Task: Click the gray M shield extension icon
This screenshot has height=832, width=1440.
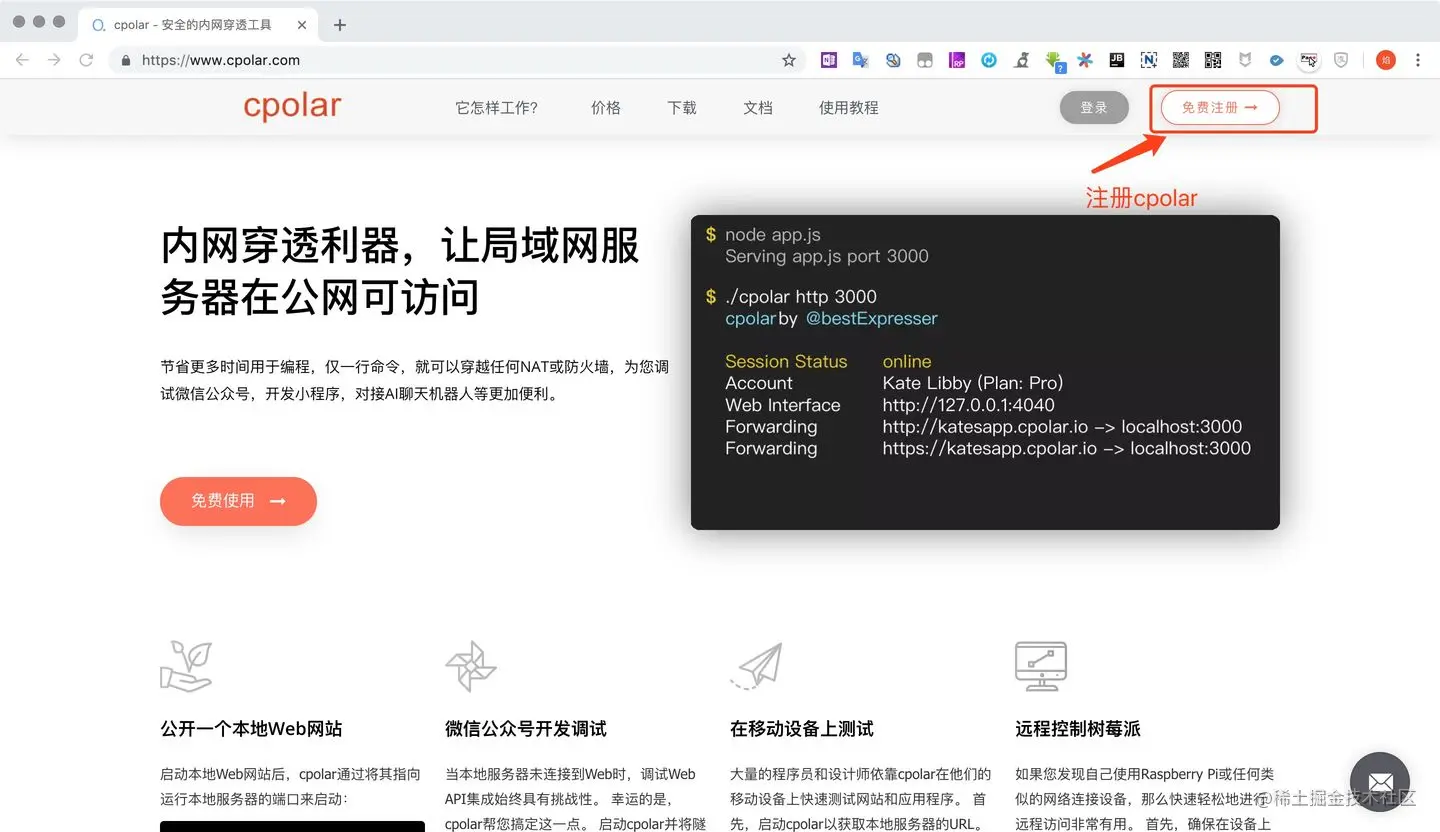Action: pyautogui.click(x=1245, y=60)
